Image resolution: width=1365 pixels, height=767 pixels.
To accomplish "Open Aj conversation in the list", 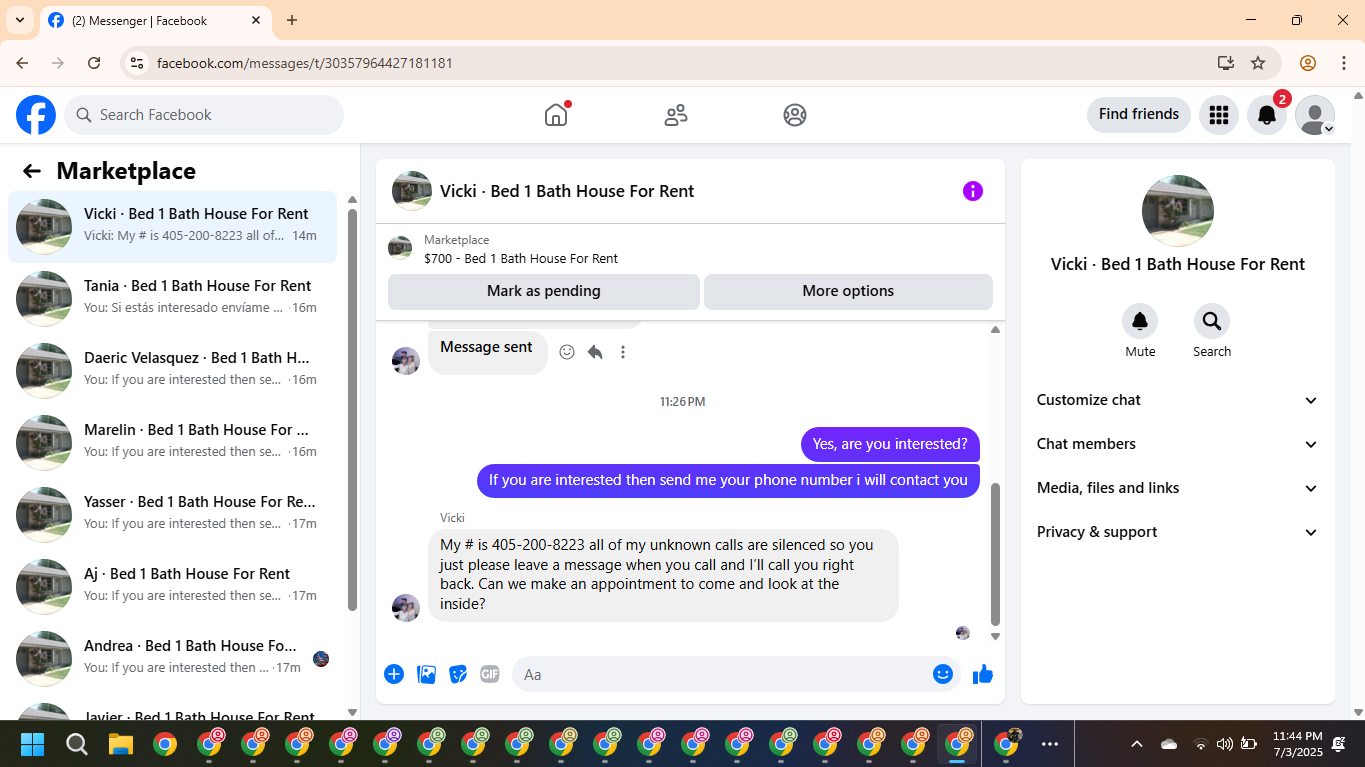I will (172, 587).
